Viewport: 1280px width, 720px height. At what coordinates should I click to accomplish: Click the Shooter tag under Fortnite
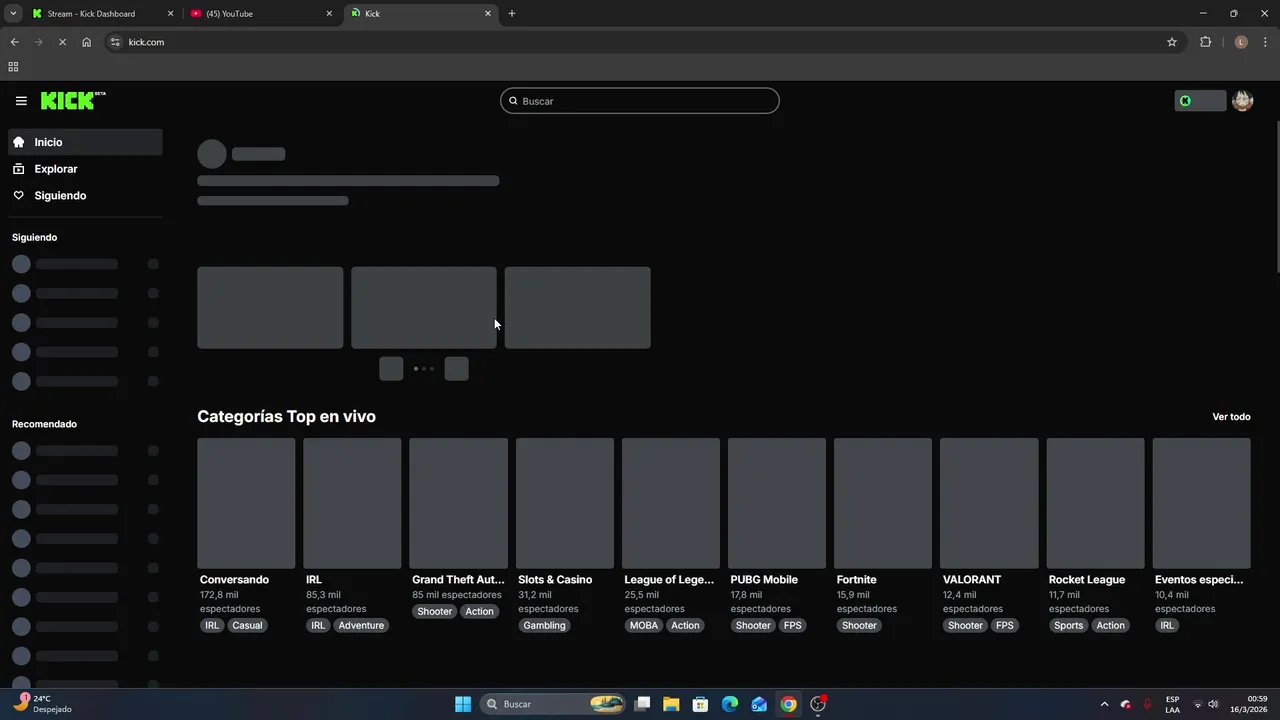[859, 626]
